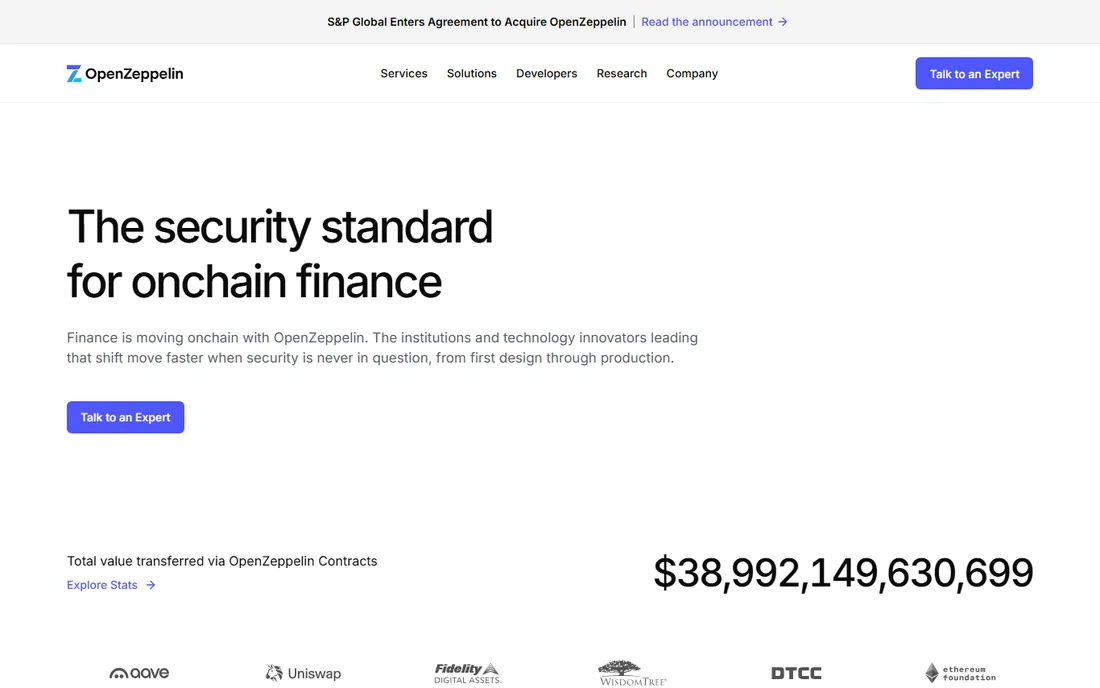The height and width of the screenshot is (688, 1100).
Task: Click the paragraph starting Finance is moving onchain
Action: tap(382, 348)
